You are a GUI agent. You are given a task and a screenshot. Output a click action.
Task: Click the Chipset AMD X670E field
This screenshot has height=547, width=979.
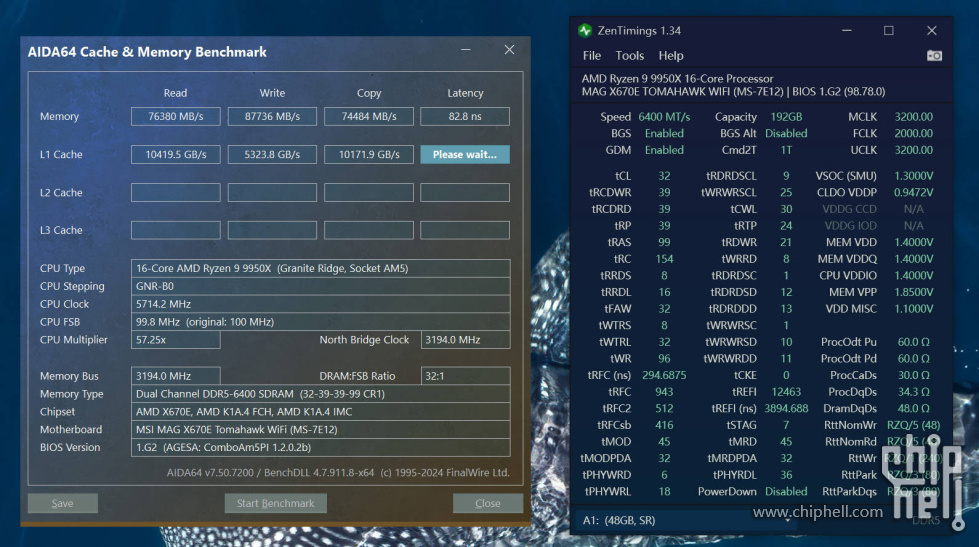(x=320, y=412)
